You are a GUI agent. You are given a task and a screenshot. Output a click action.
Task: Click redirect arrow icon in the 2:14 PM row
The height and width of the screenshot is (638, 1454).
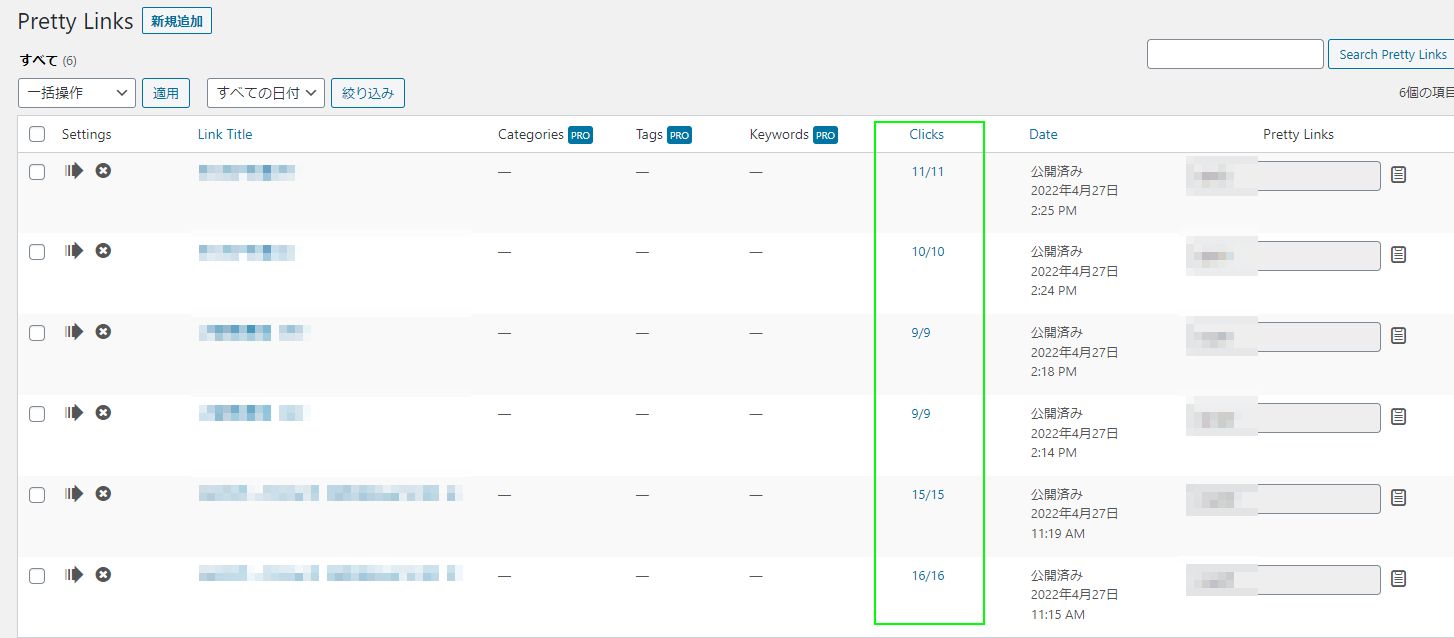click(74, 412)
